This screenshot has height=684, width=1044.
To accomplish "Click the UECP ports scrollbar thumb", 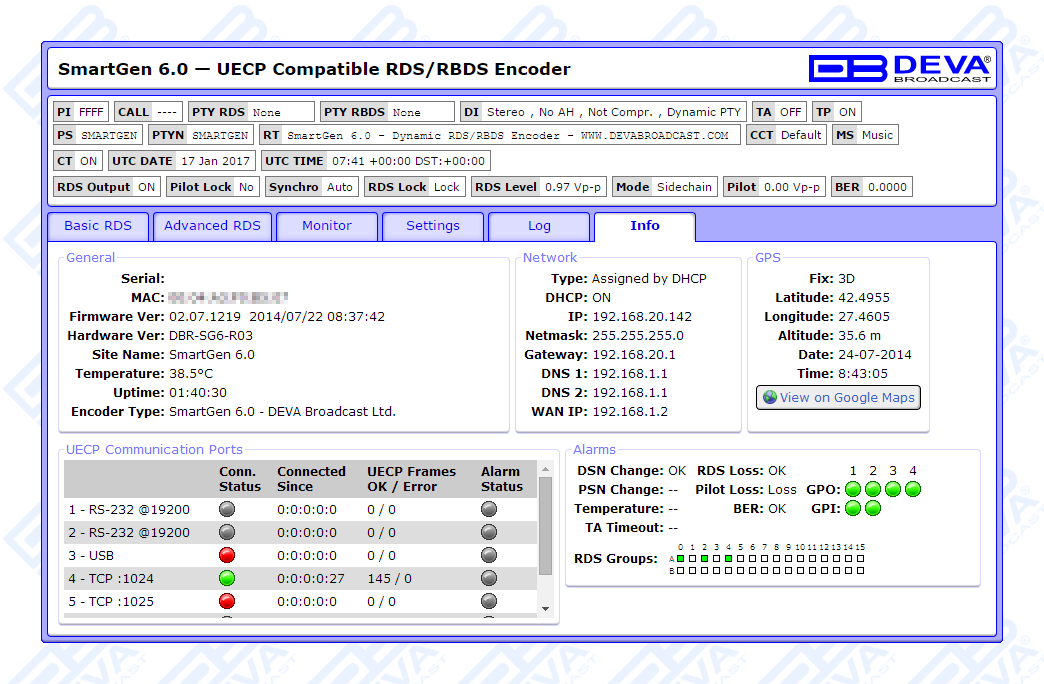I will point(545,525).
